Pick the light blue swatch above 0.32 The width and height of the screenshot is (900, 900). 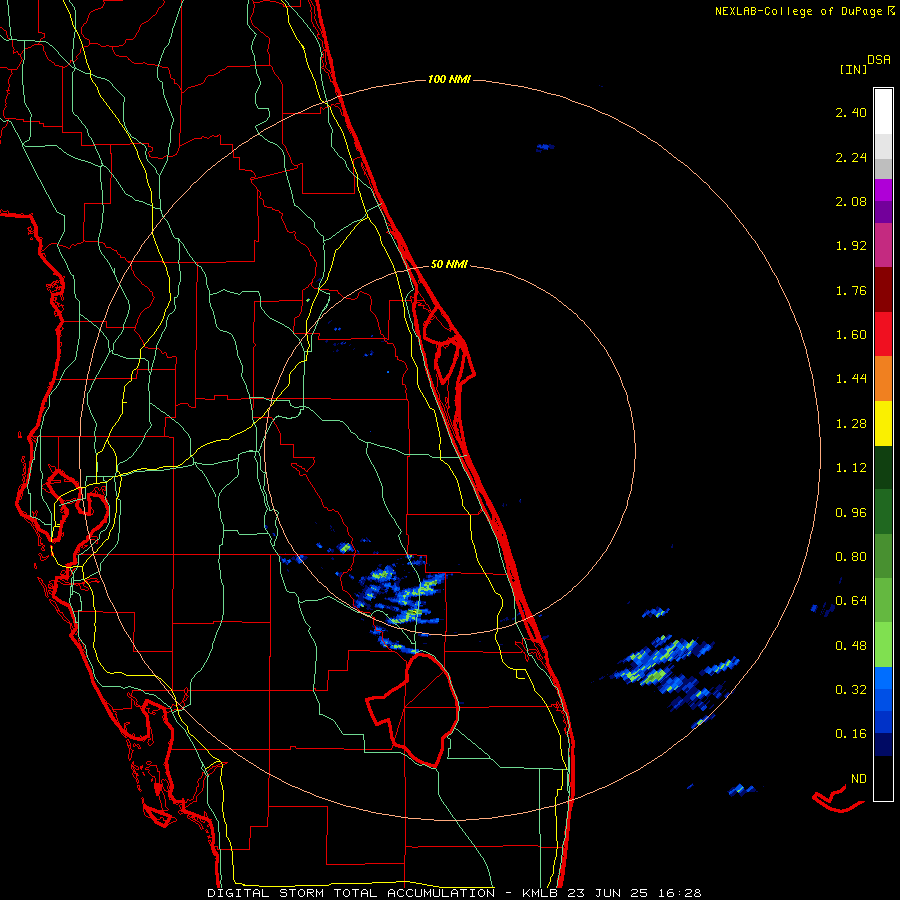click(x=883, y=678)
